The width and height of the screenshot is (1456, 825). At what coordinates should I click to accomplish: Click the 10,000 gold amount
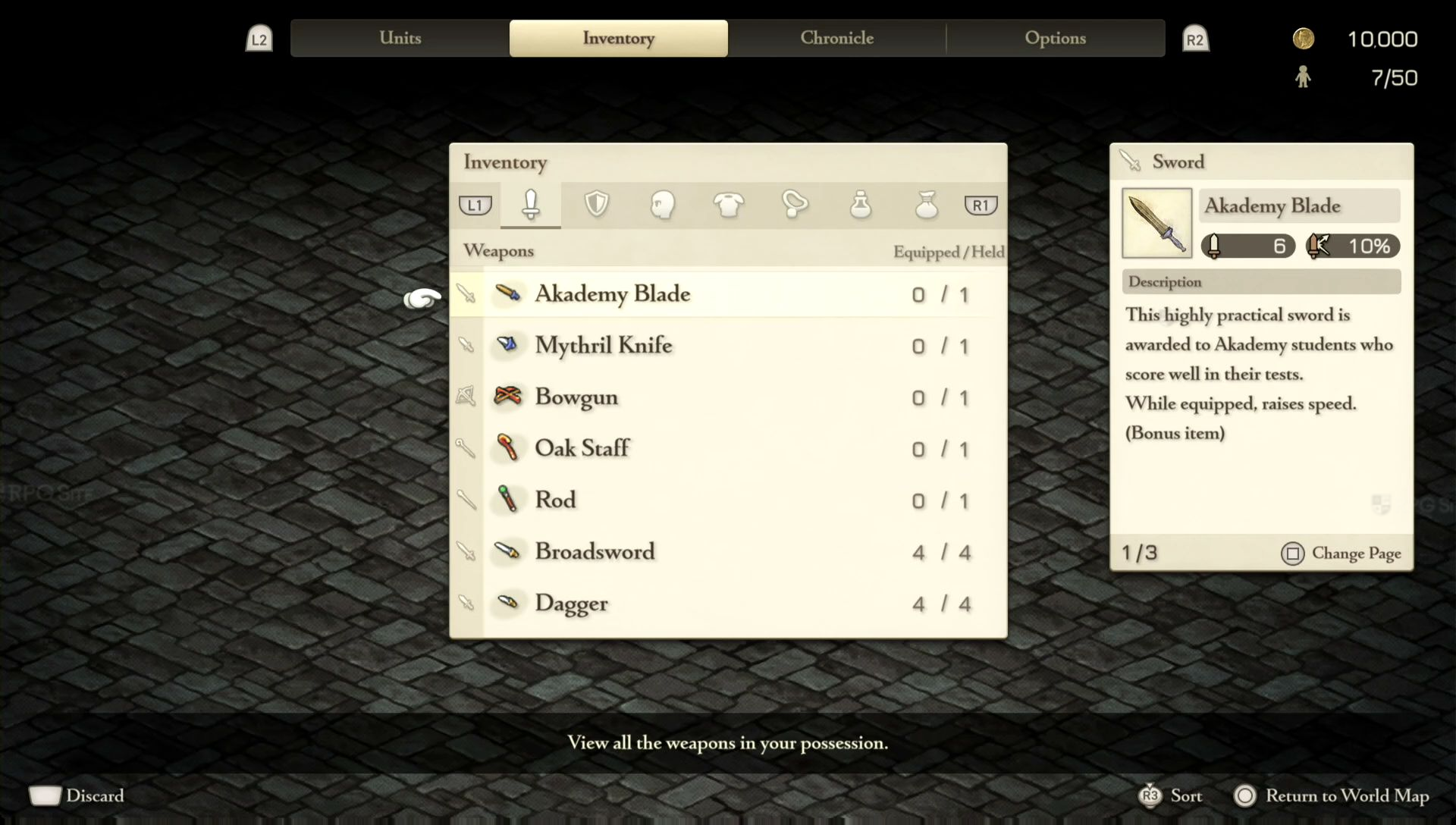(x=1382, y=39)
